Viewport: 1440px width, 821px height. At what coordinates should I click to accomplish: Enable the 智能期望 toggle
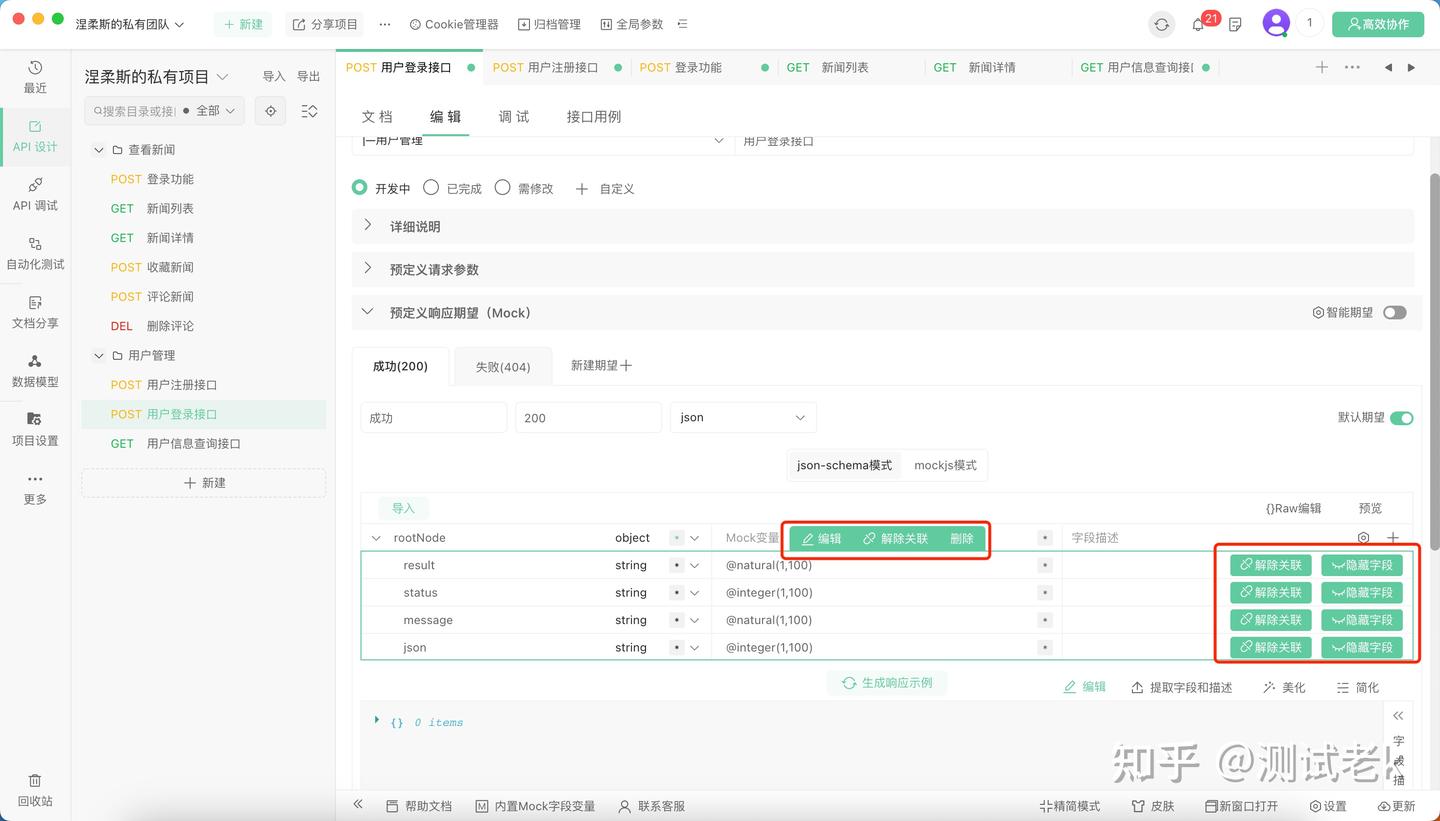click(1394, 312)
